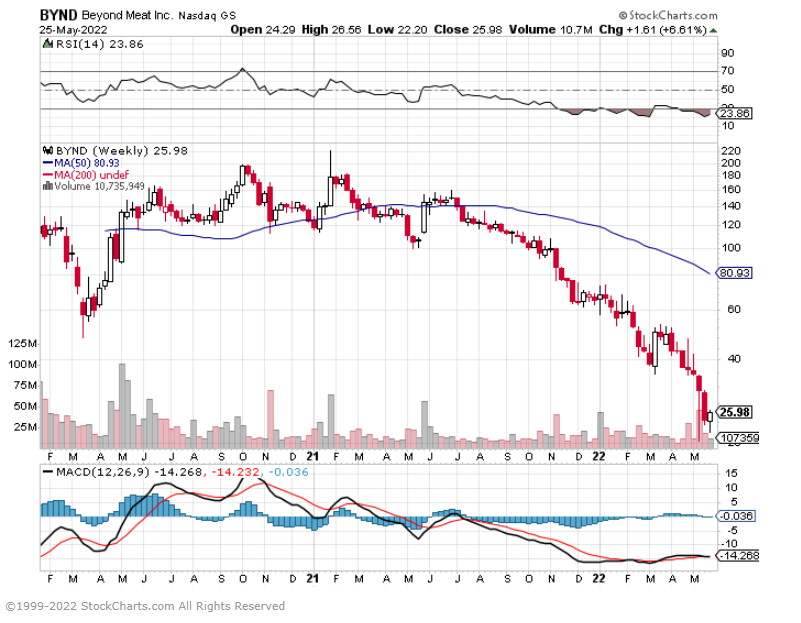The height and width of the screenshot is (623, 801).
Task: Click the -10 level on the MACD axis
Action: (x=731, y=544)
